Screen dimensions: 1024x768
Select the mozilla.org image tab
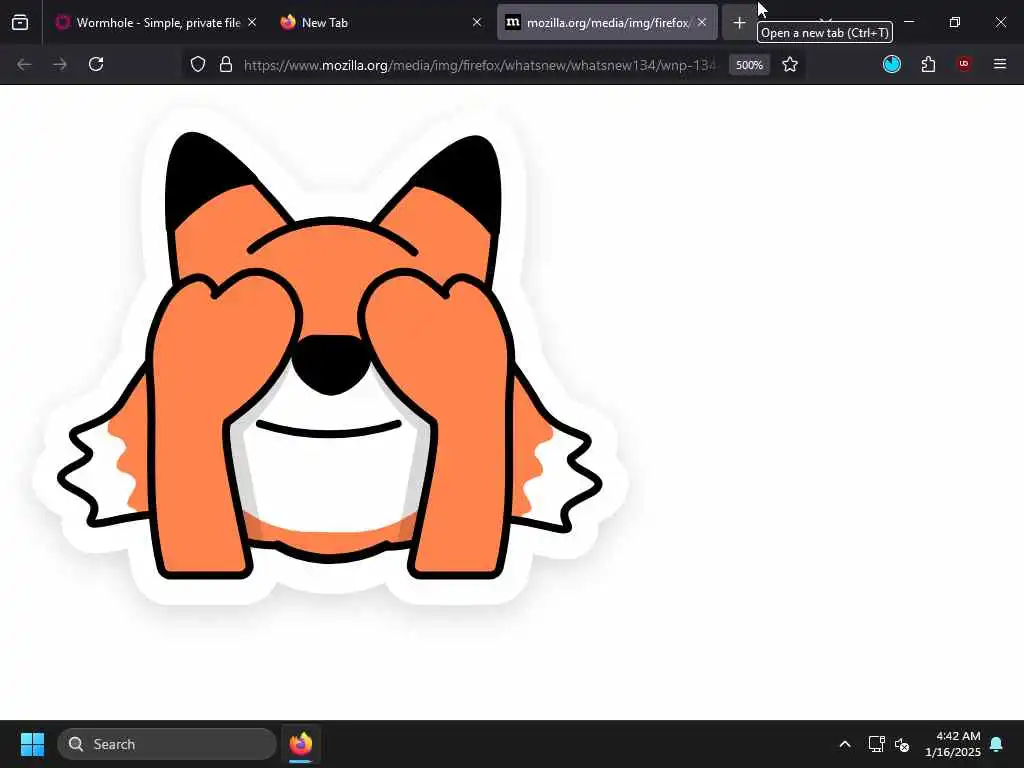607,23
